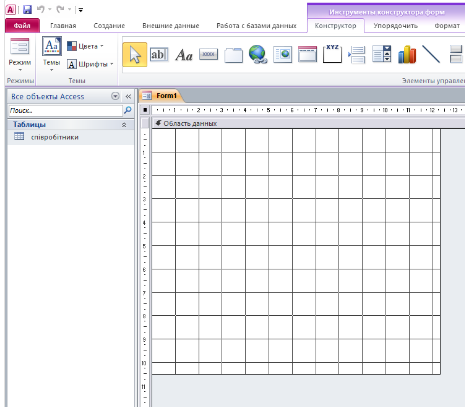Select the Label control tool
The image size is (465, 407).
point(184,55)
